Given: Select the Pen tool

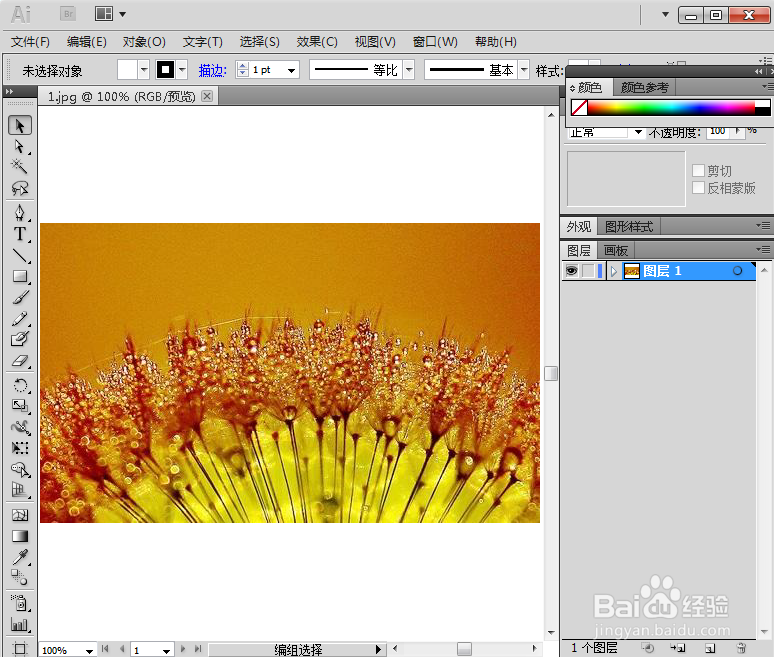Looking at the screenshot, I should coord(20,213).
